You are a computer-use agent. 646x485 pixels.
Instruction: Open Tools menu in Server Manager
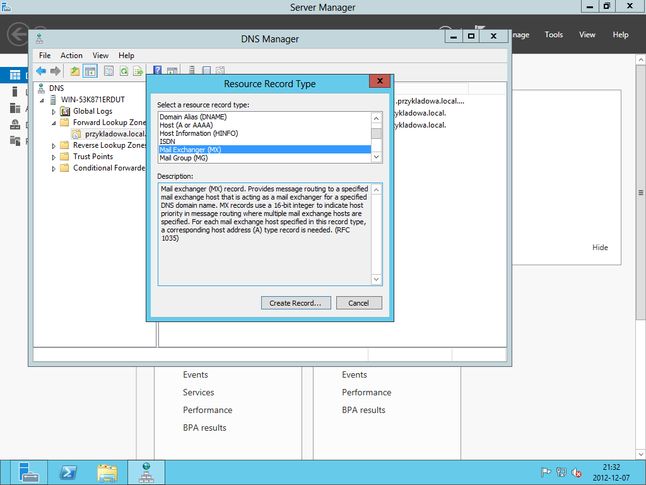tap(553, 35)
